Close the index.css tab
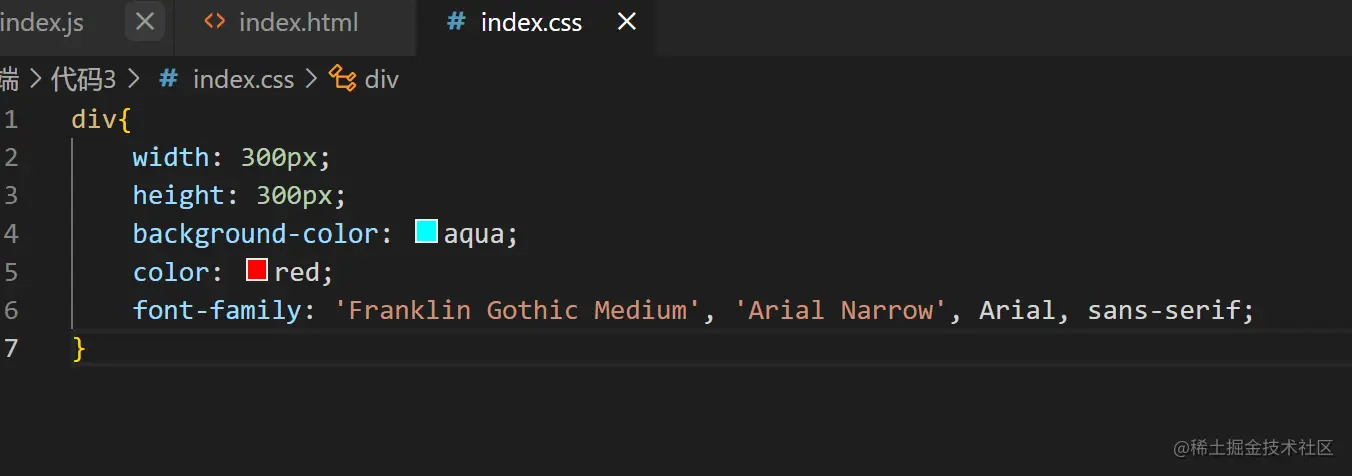1352x476 pixels. (x=627, y=22)
